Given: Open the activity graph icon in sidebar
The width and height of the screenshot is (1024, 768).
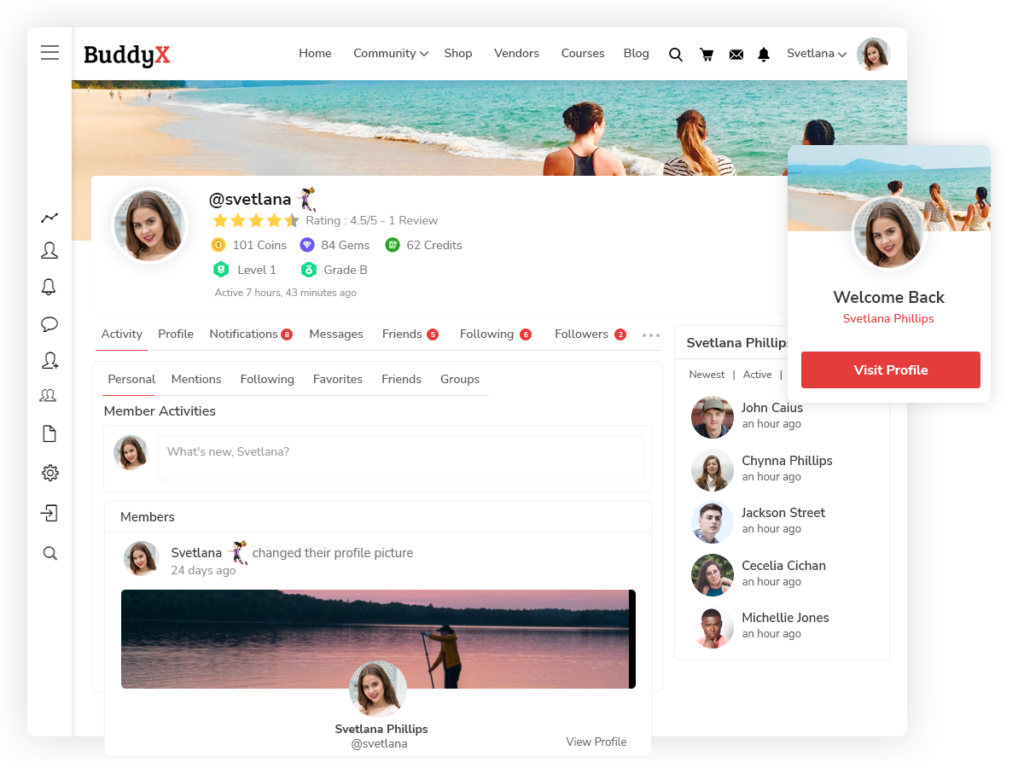Looking at the screenshot, I should tap(49, 217).
